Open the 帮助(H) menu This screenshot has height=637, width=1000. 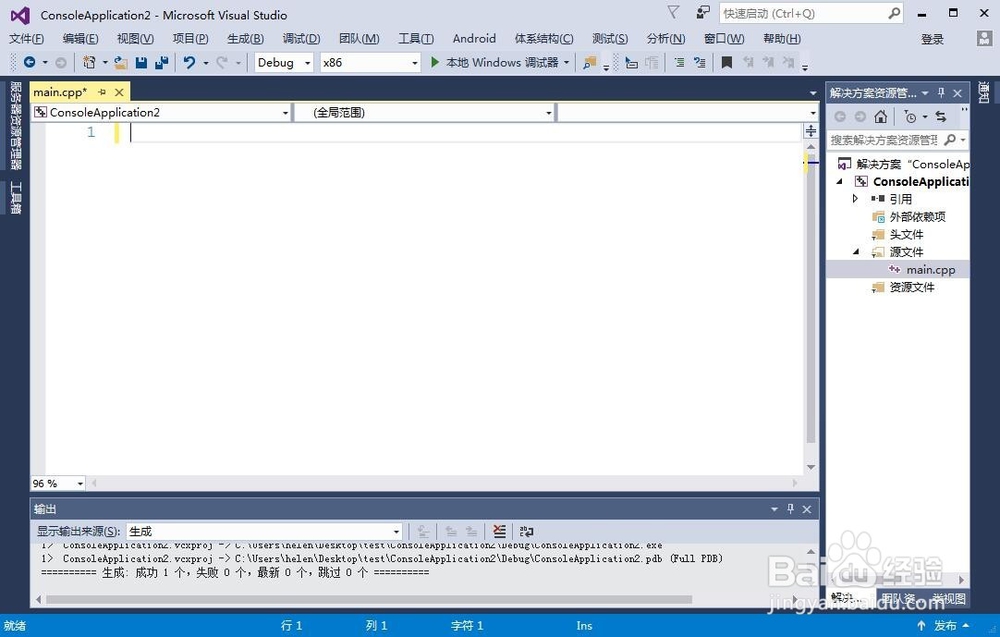tap(782, 39)
